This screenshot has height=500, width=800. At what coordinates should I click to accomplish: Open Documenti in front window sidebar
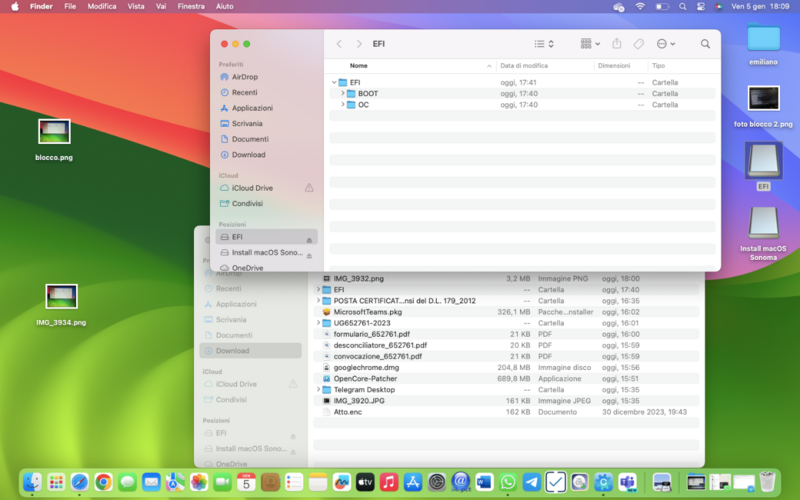point(266,139)
